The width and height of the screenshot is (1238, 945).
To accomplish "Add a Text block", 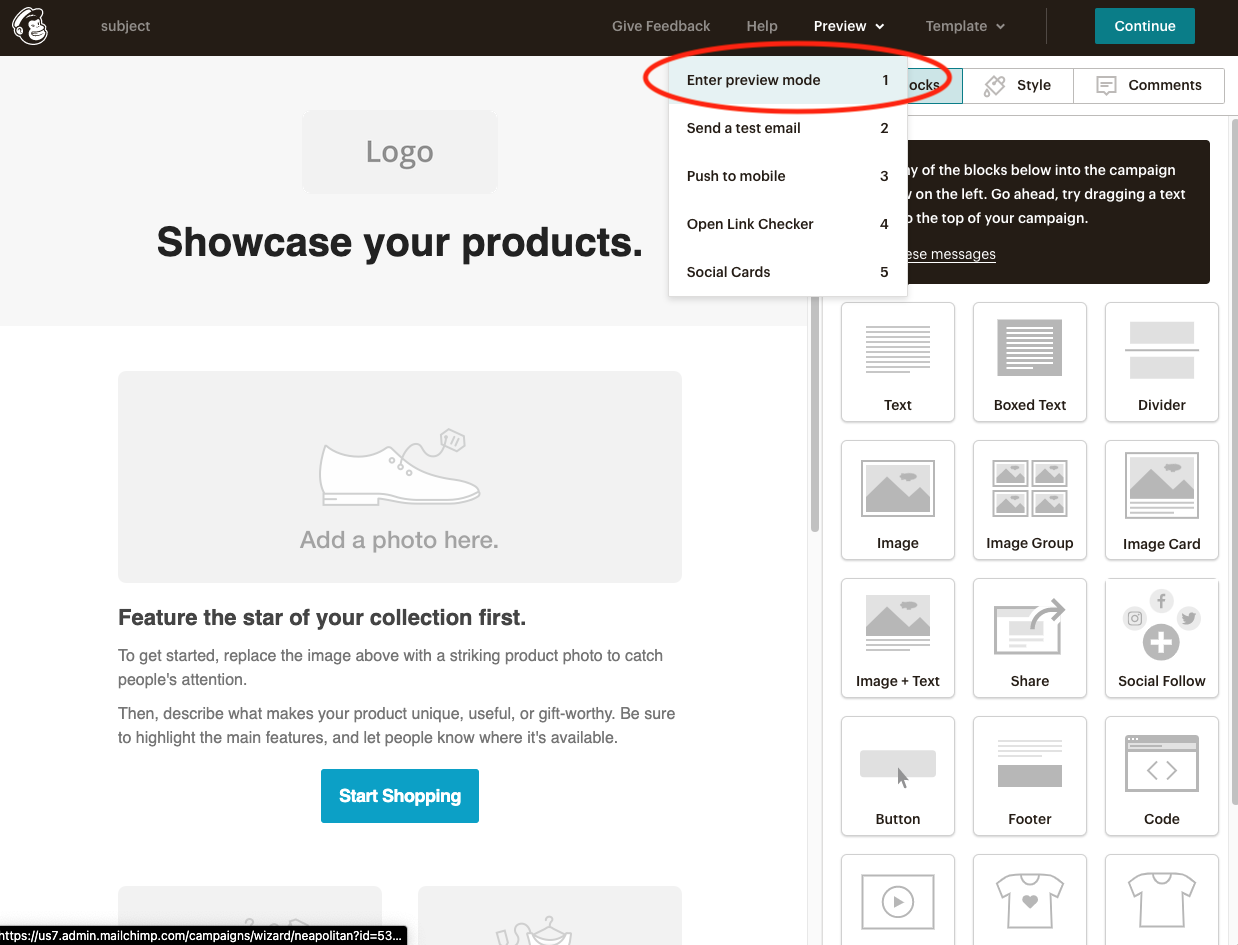I will pyautogui.click(x=898, y=362).
